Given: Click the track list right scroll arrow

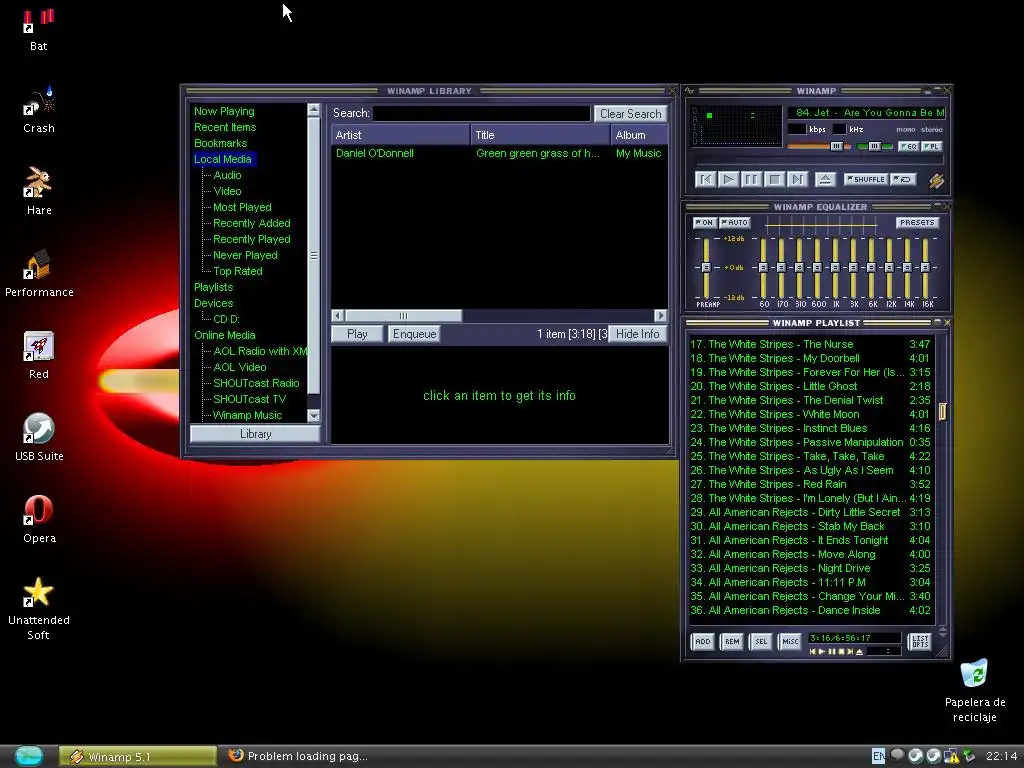Looking at the screenshot, I should click(x=661, y=315).
